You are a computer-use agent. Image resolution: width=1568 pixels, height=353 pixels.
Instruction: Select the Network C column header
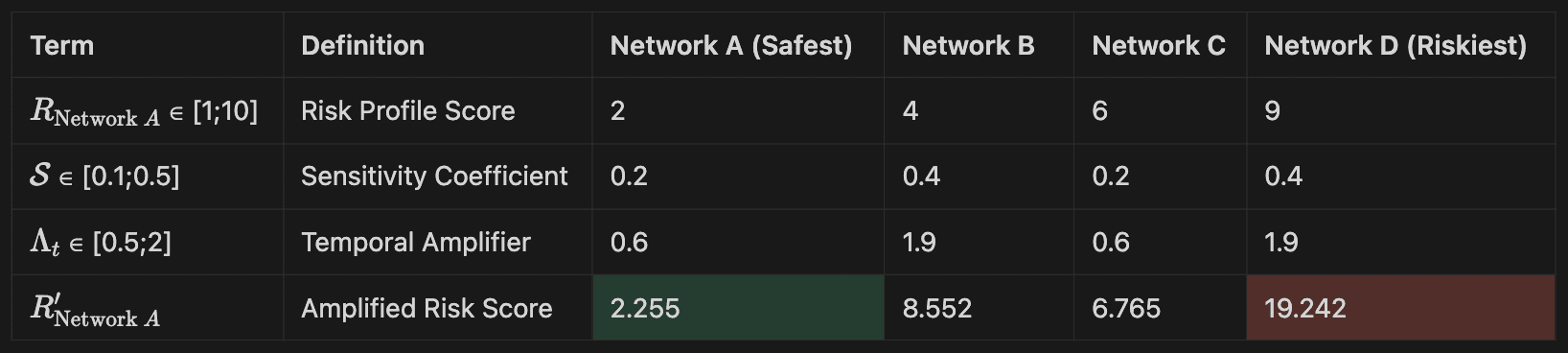click(1160, 45)
